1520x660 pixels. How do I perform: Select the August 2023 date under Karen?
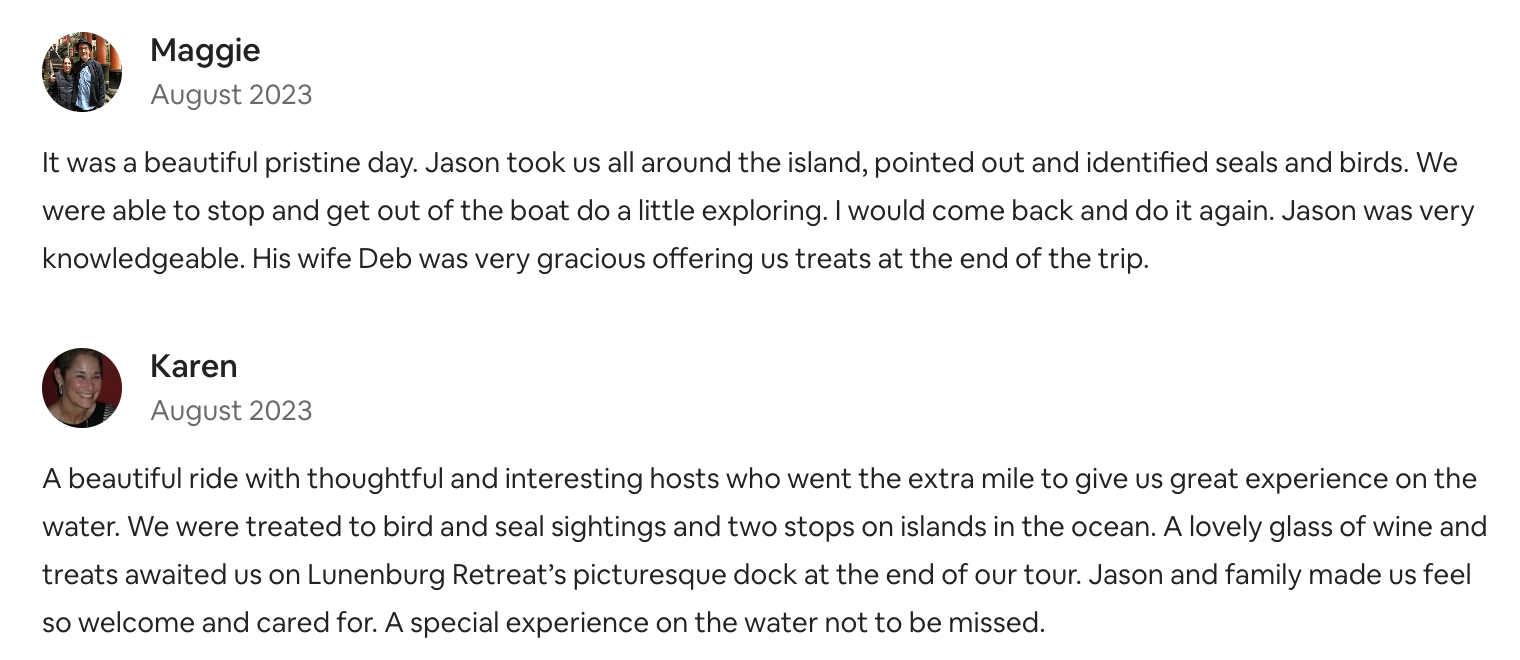point(231,411)
